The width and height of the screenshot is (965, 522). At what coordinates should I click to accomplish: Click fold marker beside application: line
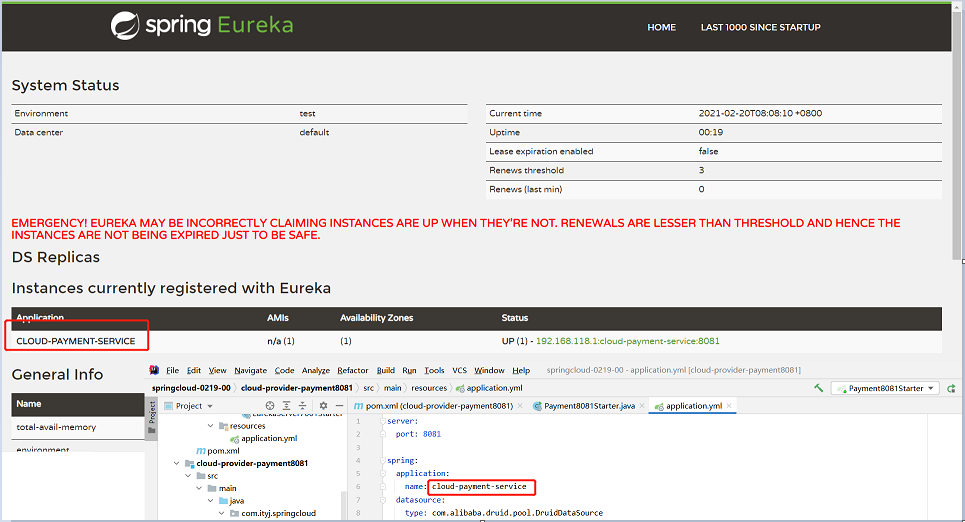point(382,473)
